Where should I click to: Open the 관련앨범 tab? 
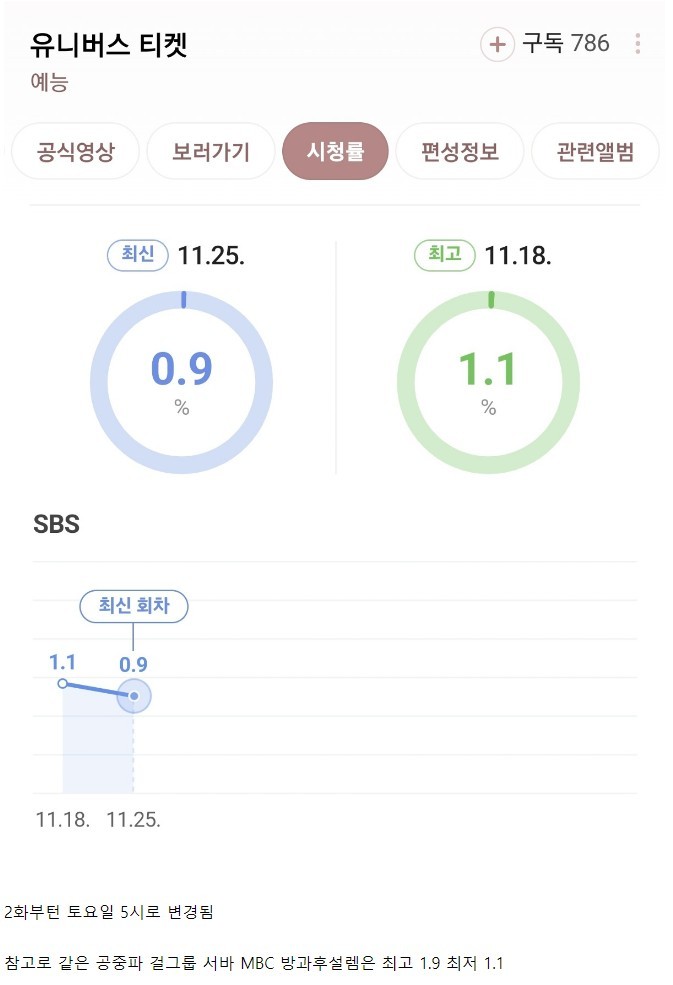point(596,151)
